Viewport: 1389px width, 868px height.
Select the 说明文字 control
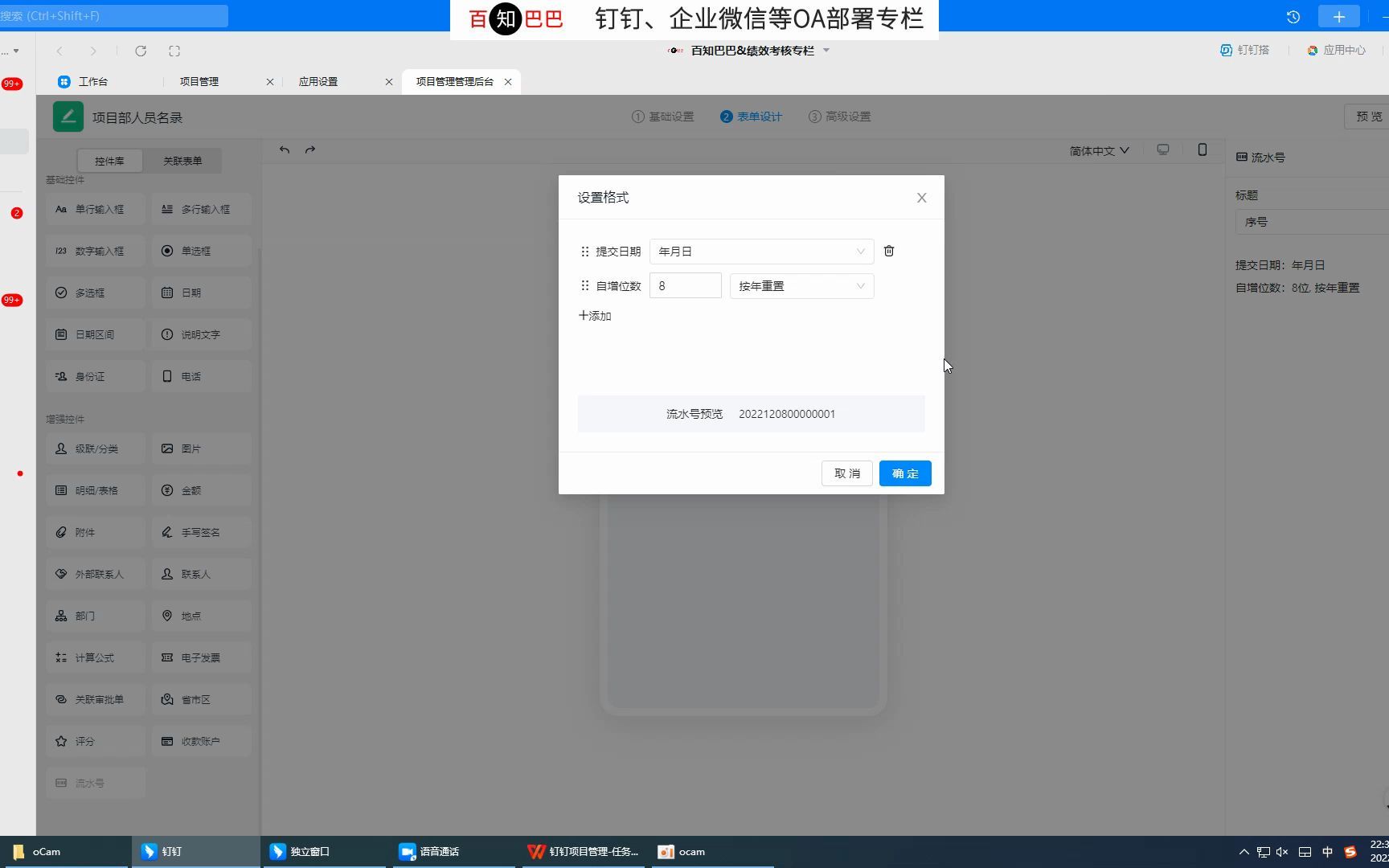[202, 334]
